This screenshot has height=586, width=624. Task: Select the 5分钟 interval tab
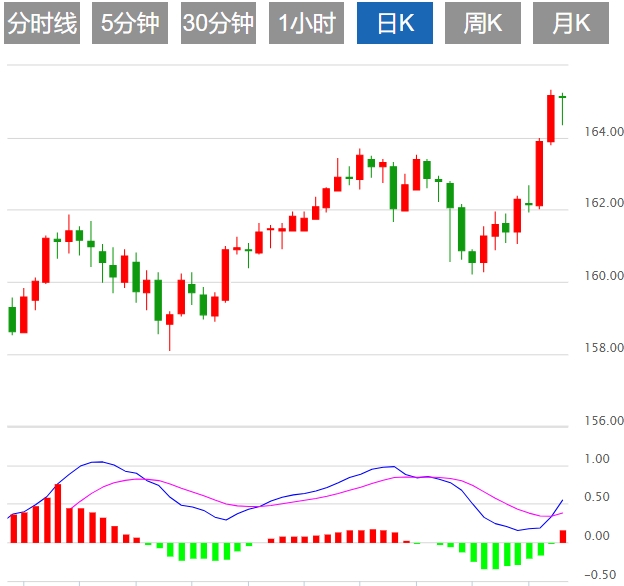pyautogui.click(x=130, y=23)
